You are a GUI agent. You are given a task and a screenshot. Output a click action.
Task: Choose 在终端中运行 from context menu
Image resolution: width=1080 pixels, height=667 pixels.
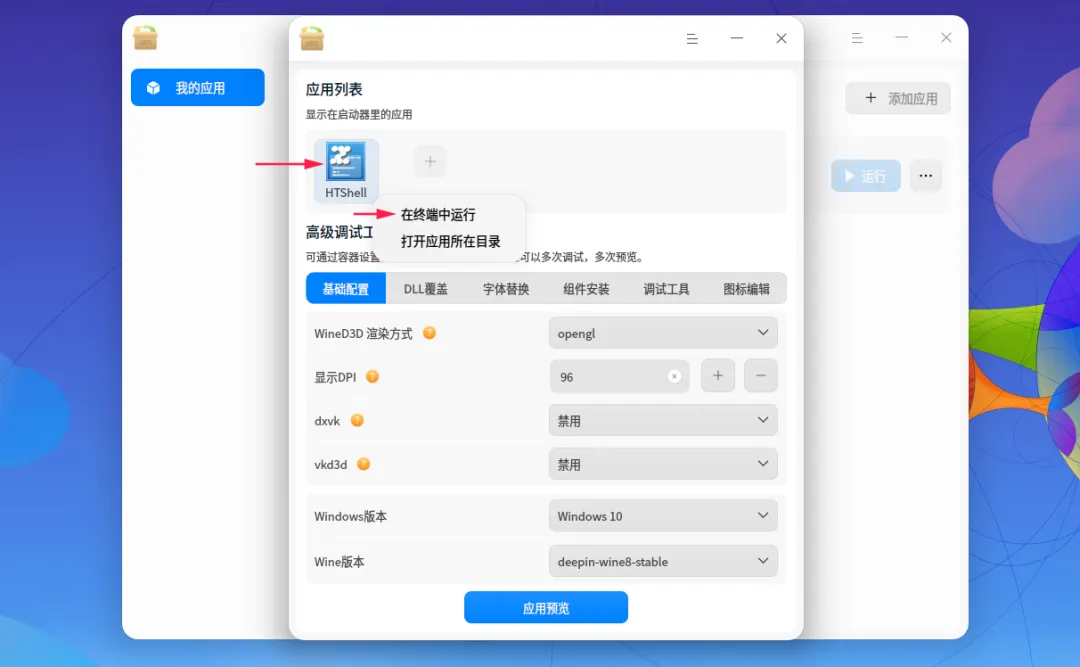pyautogui.click(x=438, y=214)
